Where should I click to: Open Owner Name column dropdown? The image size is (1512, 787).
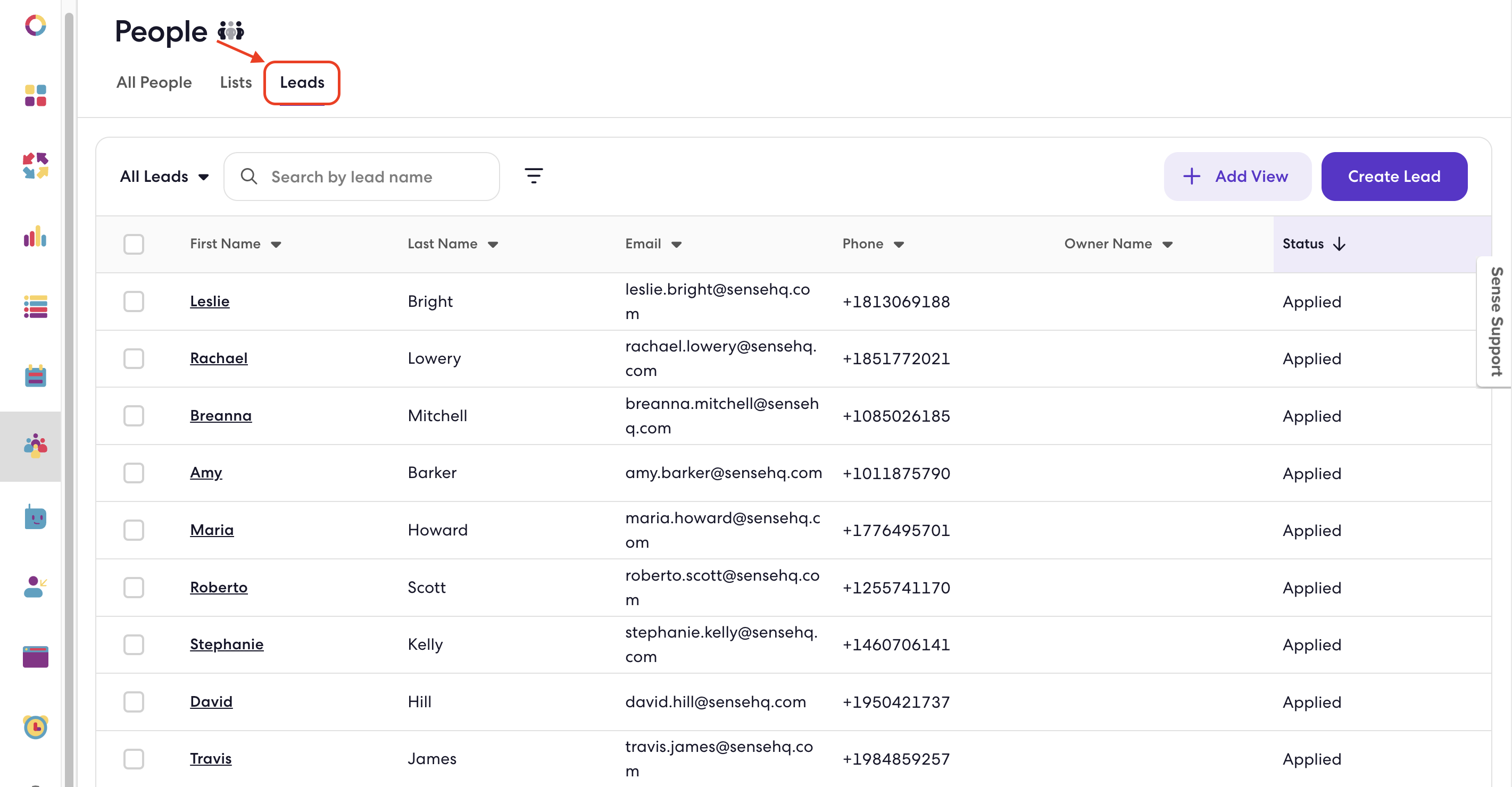pos(1167,245)
